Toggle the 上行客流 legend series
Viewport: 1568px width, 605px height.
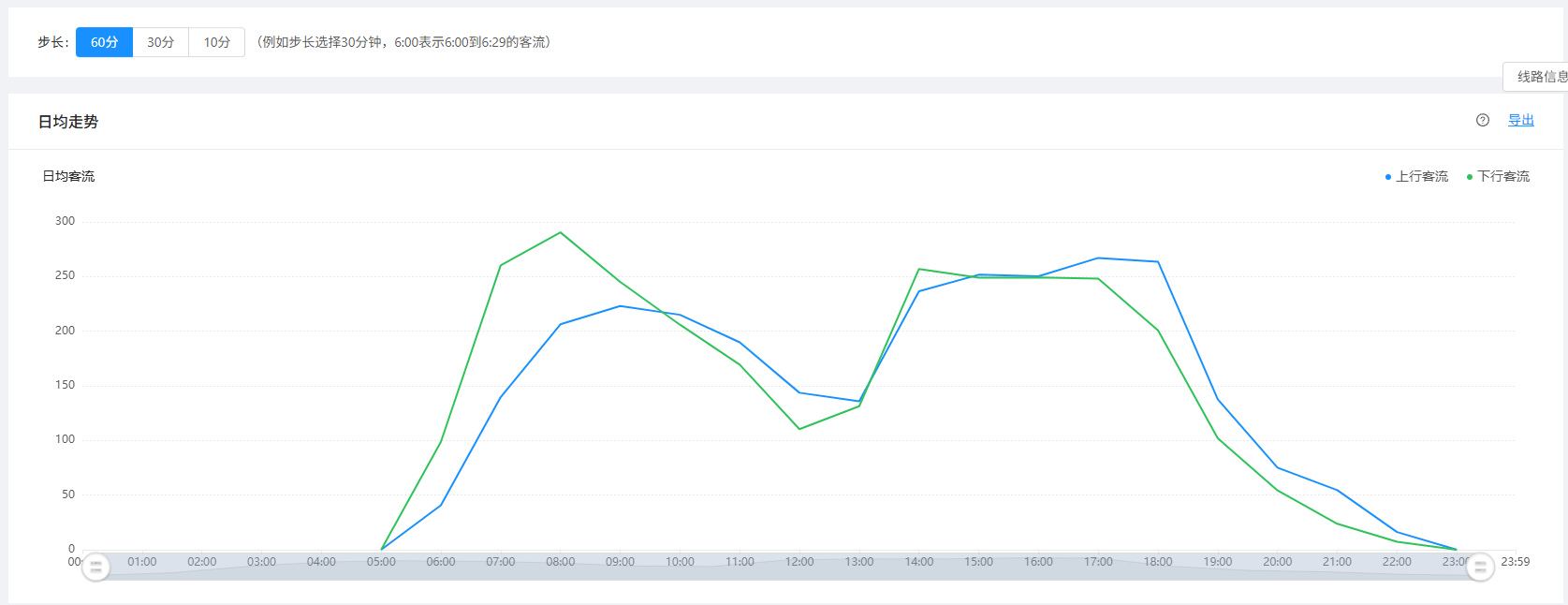point(1416,176)
